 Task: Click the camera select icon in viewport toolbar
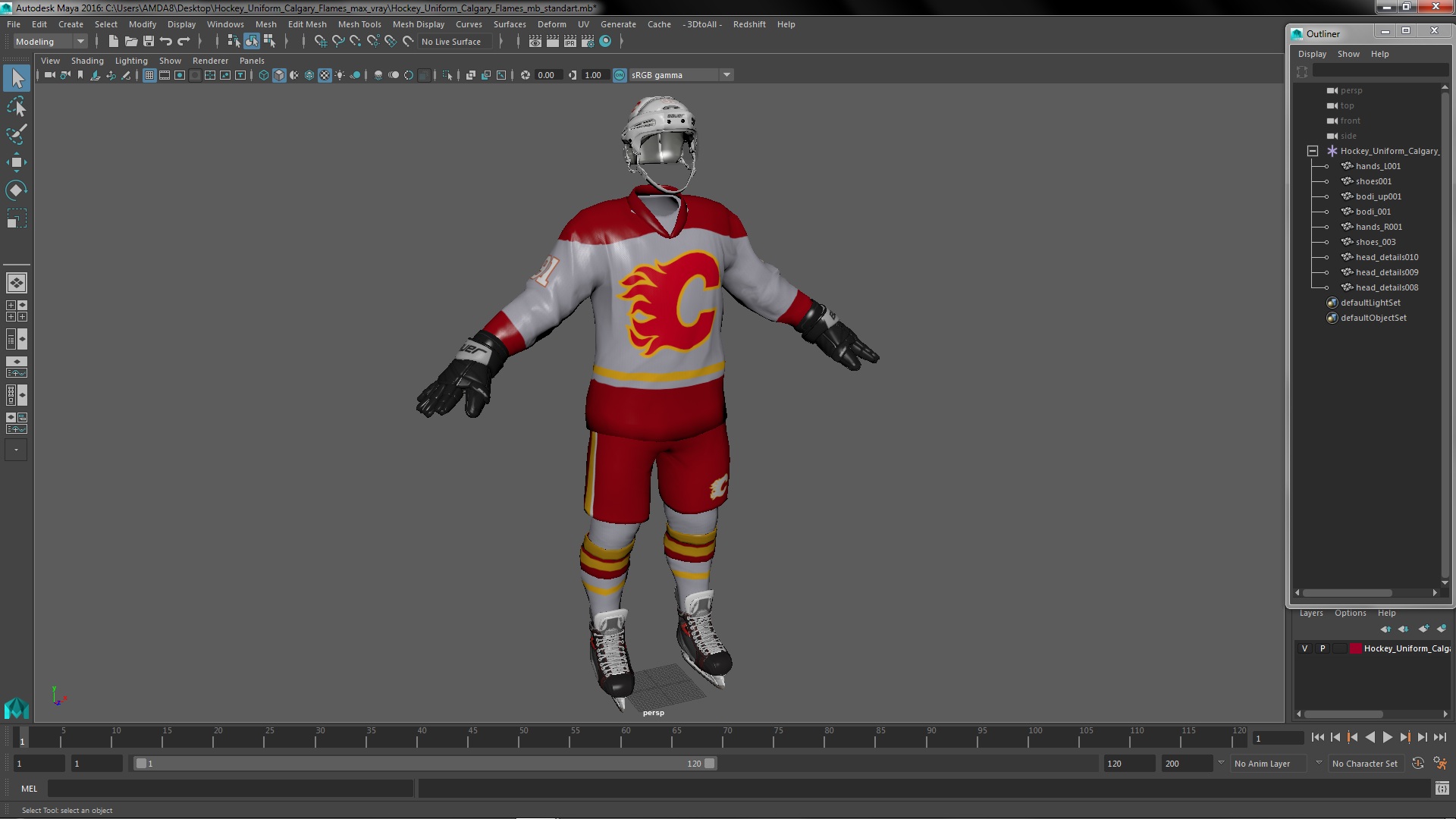coord(49,75)
